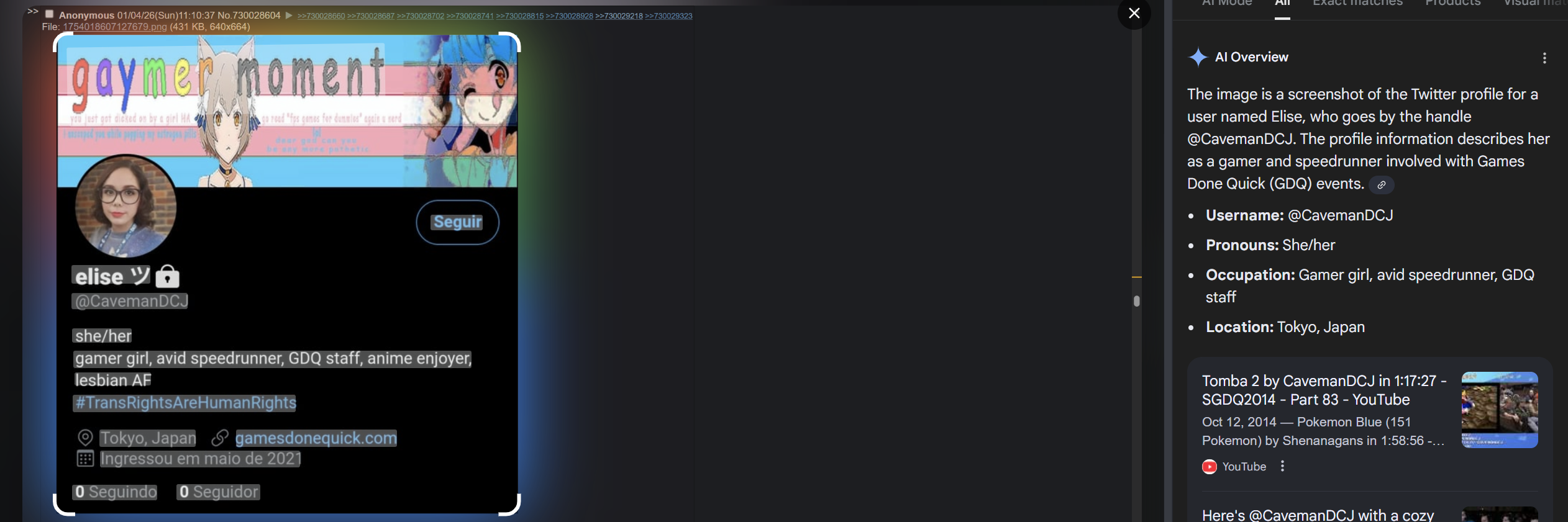Click the Tomba 2 video thumbnail

(x=1500, y=410)
